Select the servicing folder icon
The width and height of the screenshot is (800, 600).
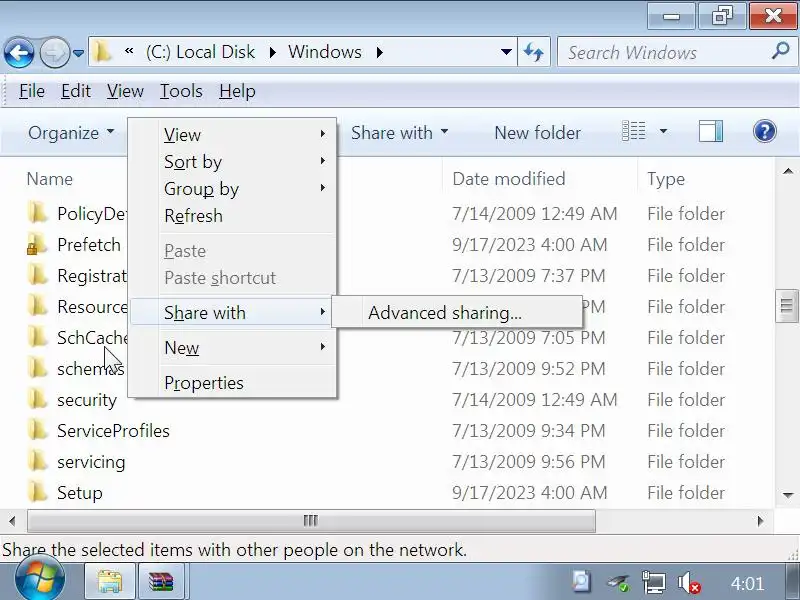coord(37,462)
